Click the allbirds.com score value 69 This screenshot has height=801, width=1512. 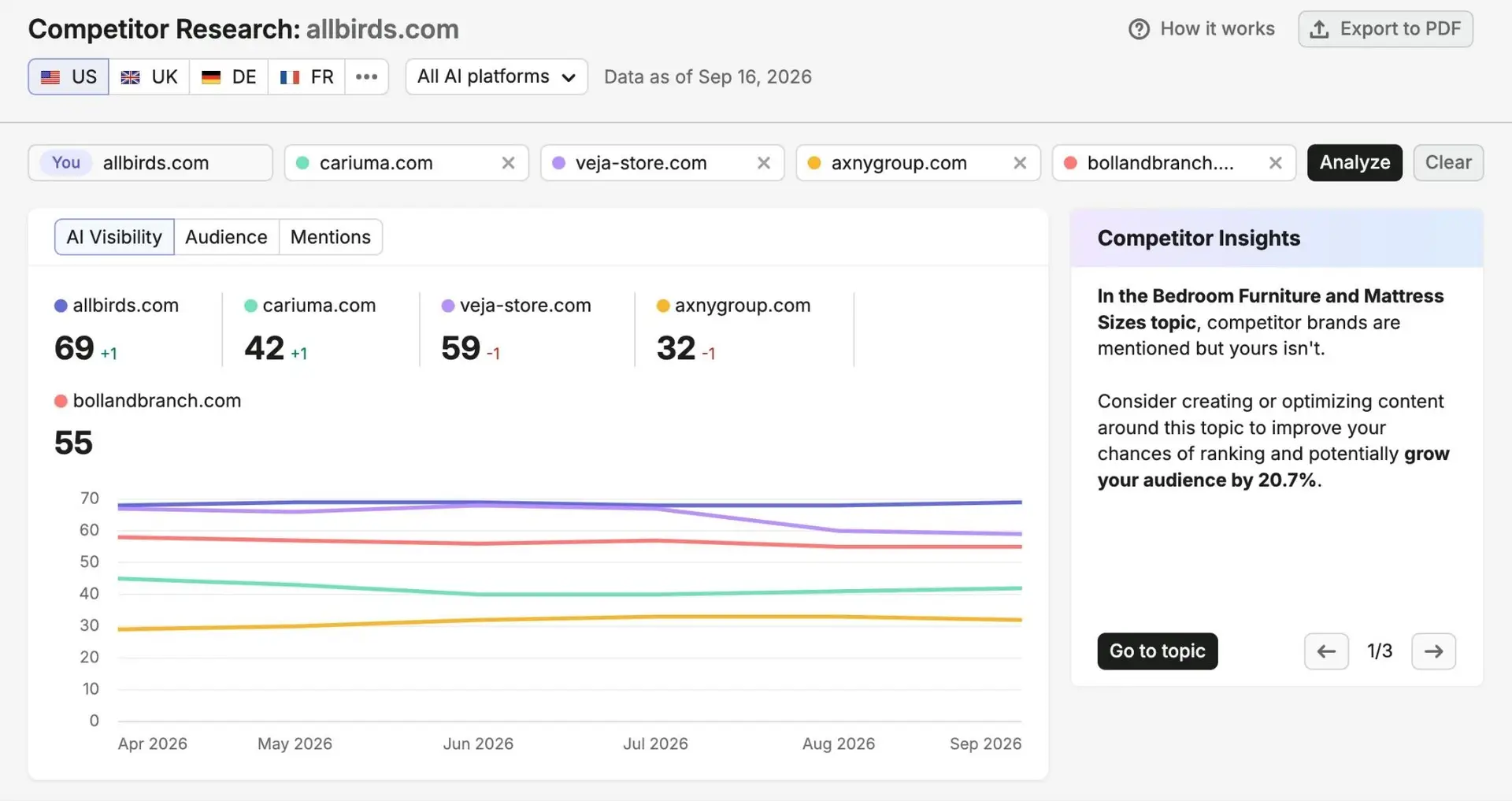(74, 348)
